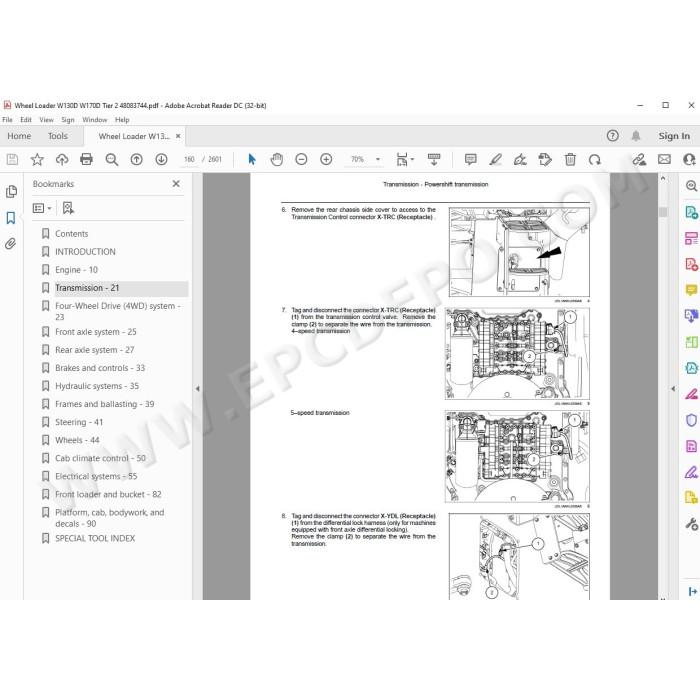Open Four-Wheel Drive (4WD) system bookmark
Viewport: 700px width, 700px height.
pyautogui.click(x=117, y=311)
